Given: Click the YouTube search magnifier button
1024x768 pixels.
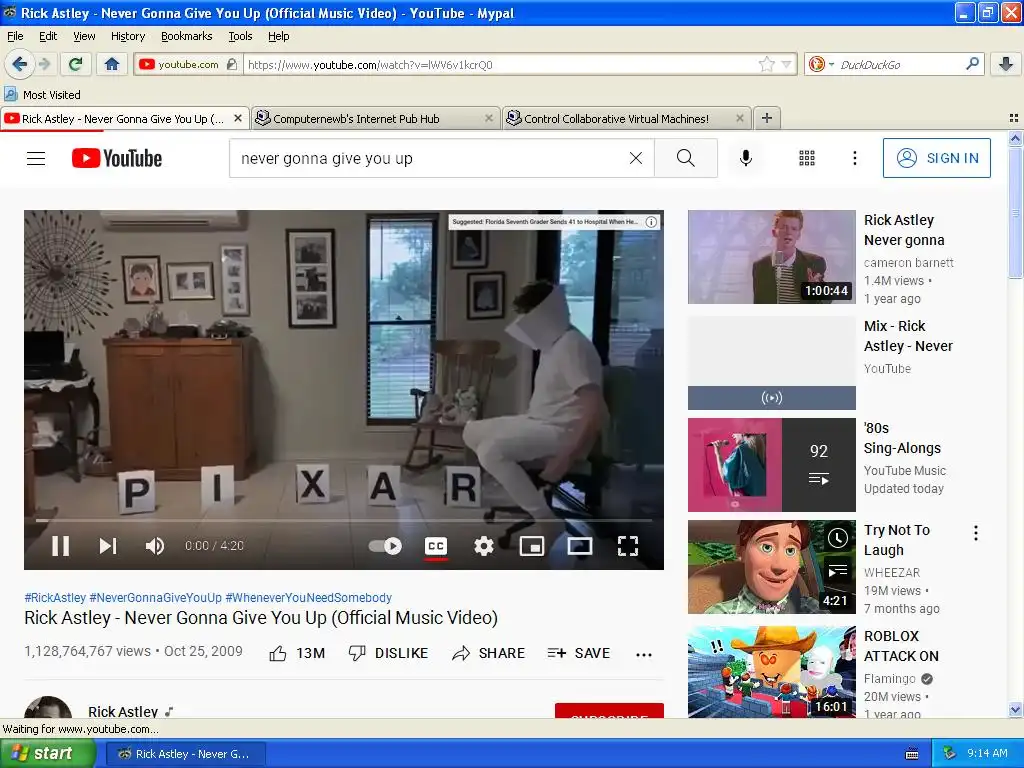Looking at the screenshot, I should (x=686, y=158).
